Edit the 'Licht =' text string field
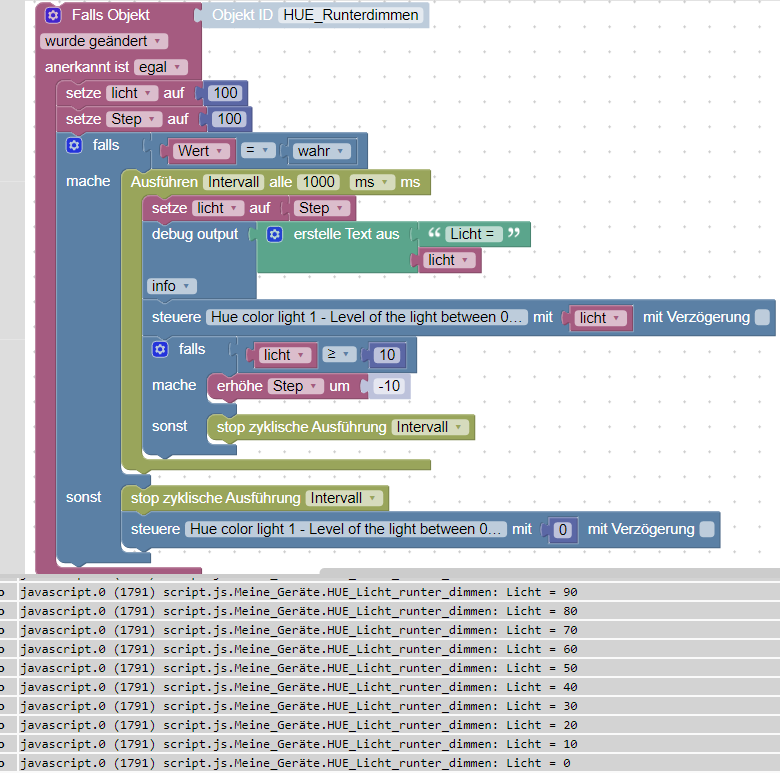 pos(472,234)
